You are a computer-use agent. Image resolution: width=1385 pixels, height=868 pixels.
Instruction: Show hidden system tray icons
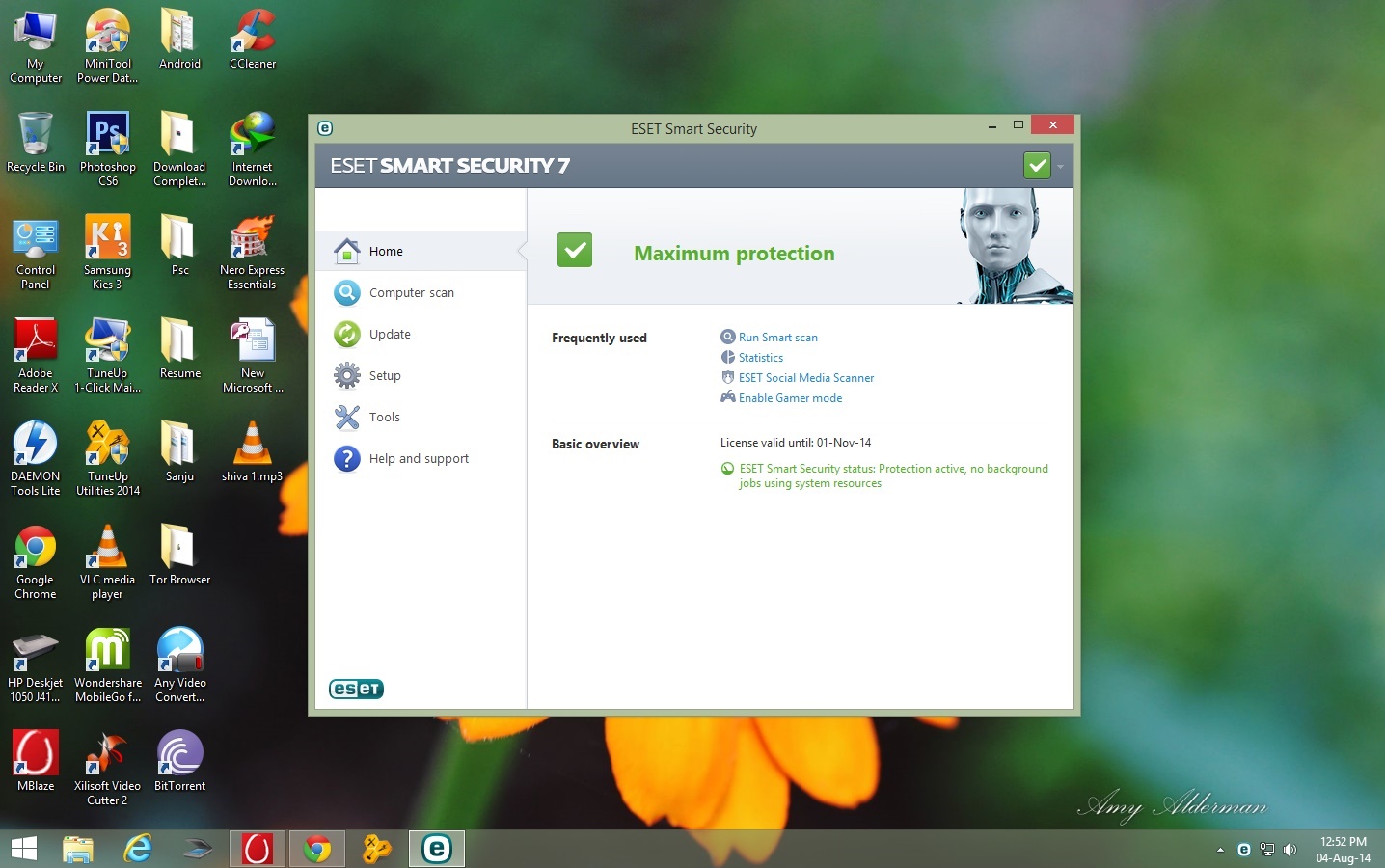1220,850
